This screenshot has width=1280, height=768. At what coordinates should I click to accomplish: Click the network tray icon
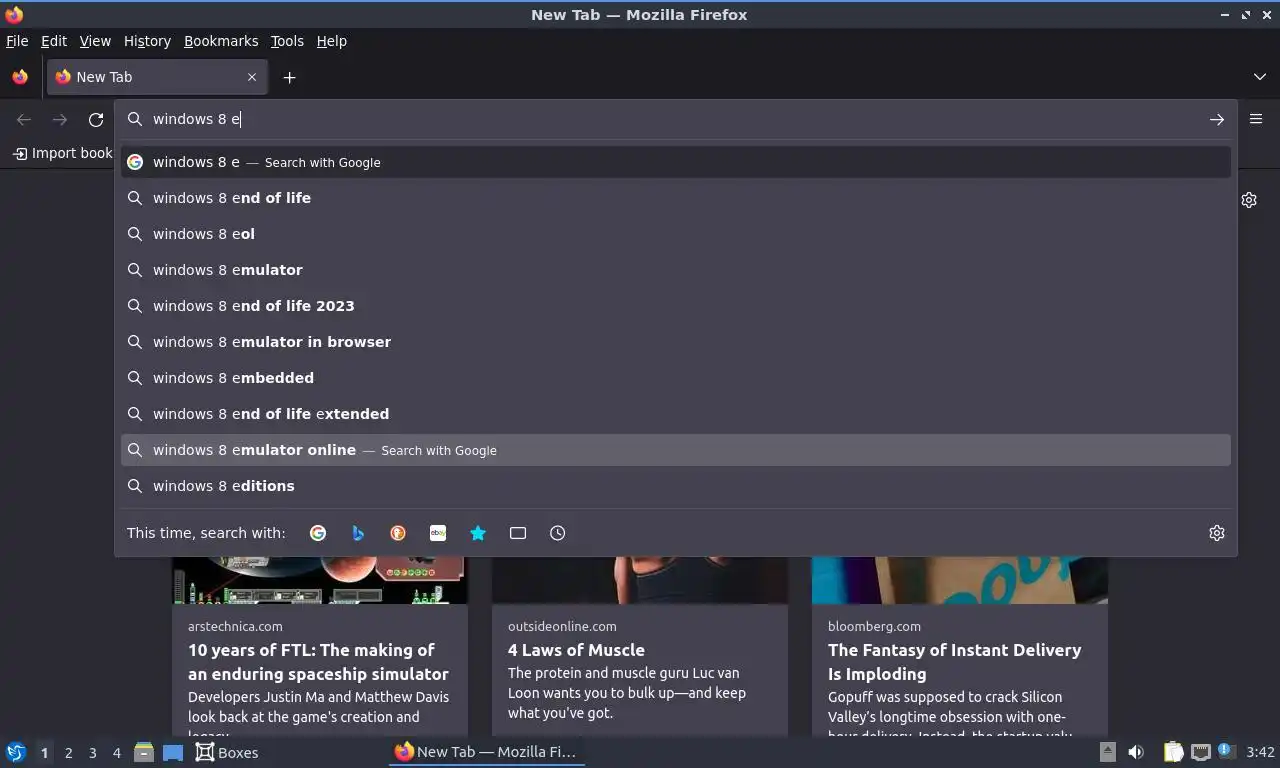click(1200, 752)
